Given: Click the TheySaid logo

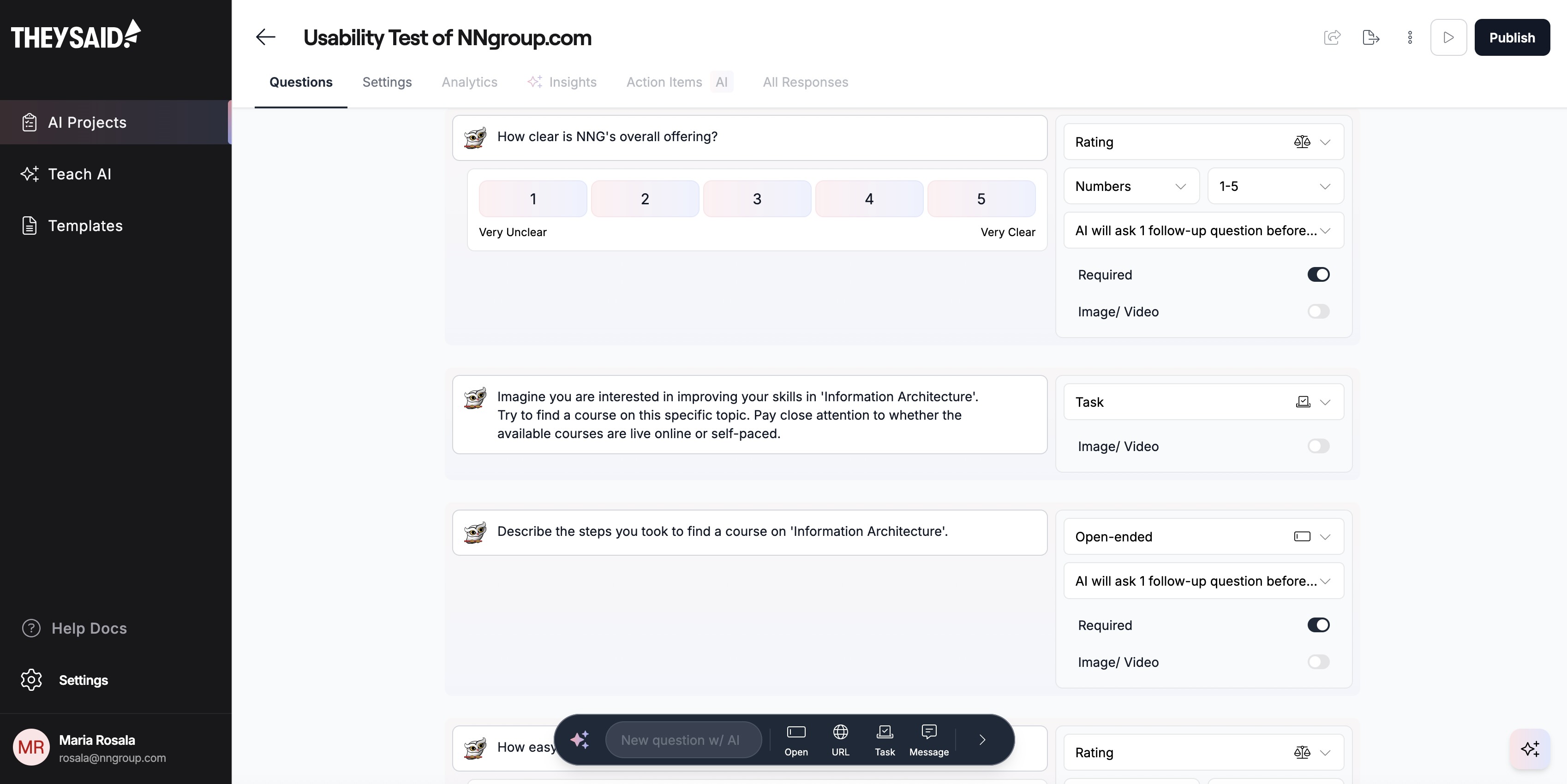Looking at the screenshot, I should coord(76,35).
